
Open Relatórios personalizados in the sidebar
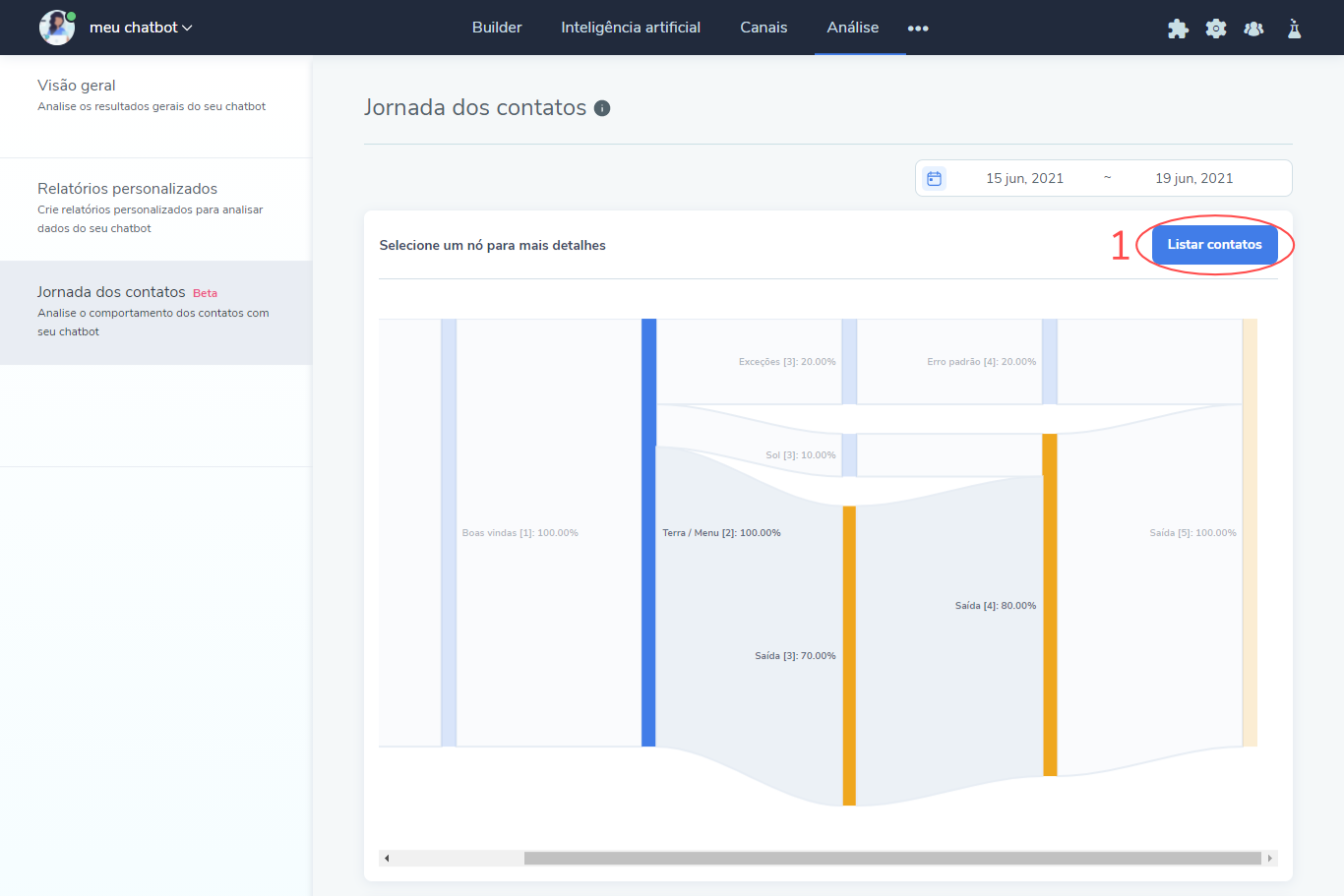point(127,189)
